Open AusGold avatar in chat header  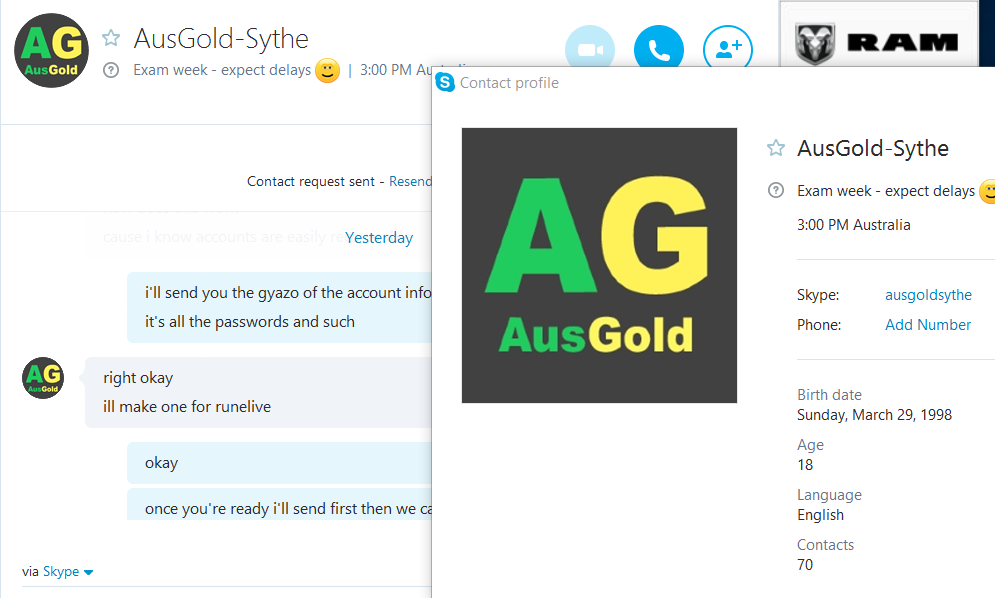(x=51, y=51)
